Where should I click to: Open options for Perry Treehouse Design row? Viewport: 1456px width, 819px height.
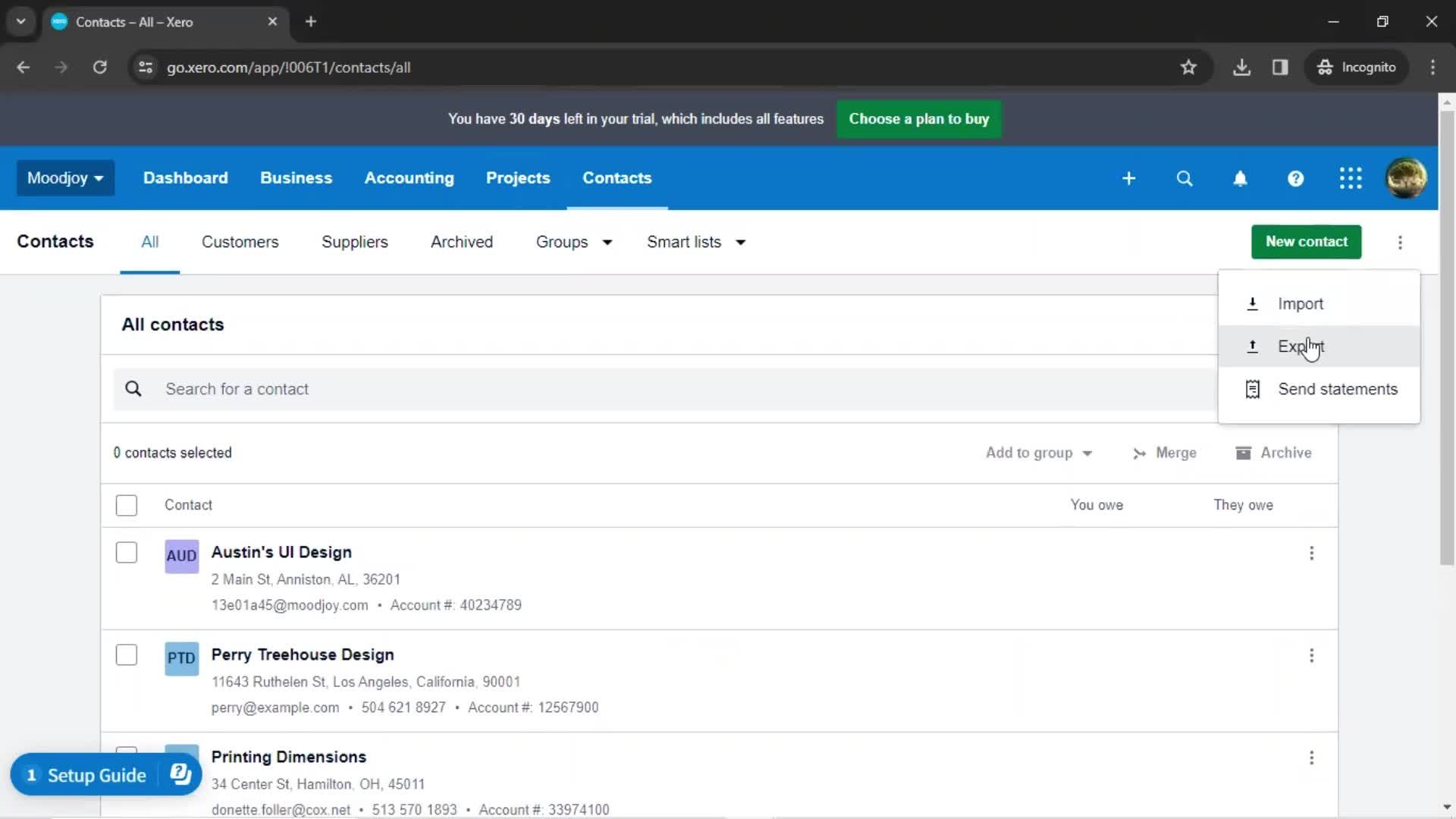coord(1311,656)
